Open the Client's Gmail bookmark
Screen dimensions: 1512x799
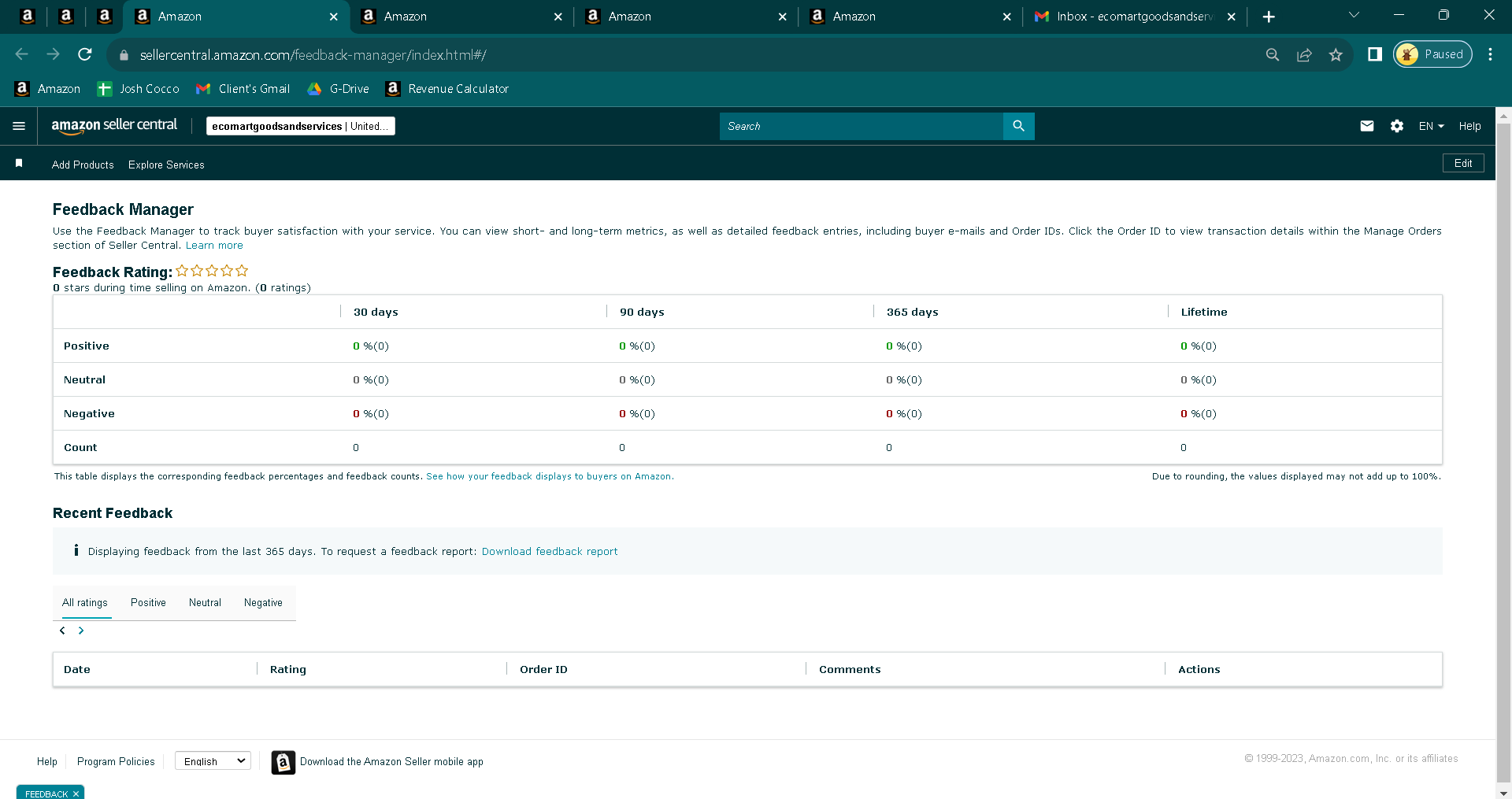243,89
